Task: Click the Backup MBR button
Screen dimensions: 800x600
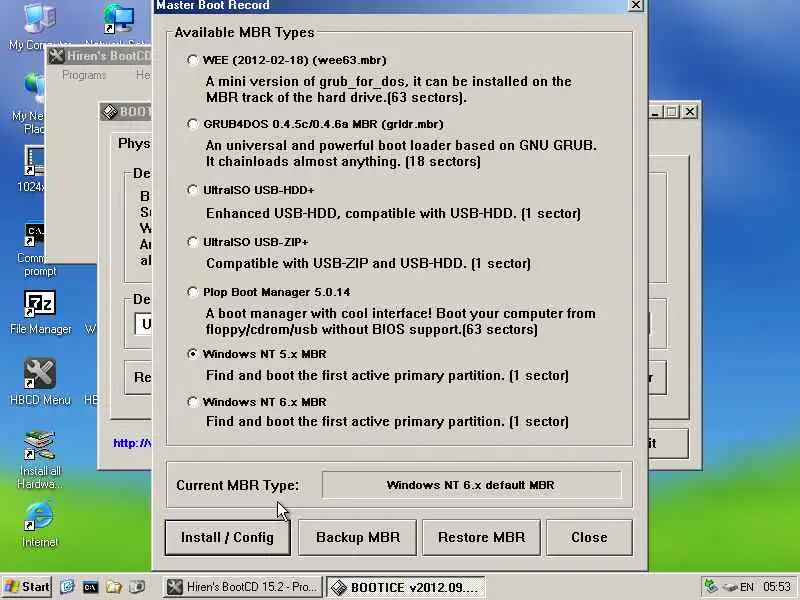Action: pyautogui.click(x=358, y=537)
